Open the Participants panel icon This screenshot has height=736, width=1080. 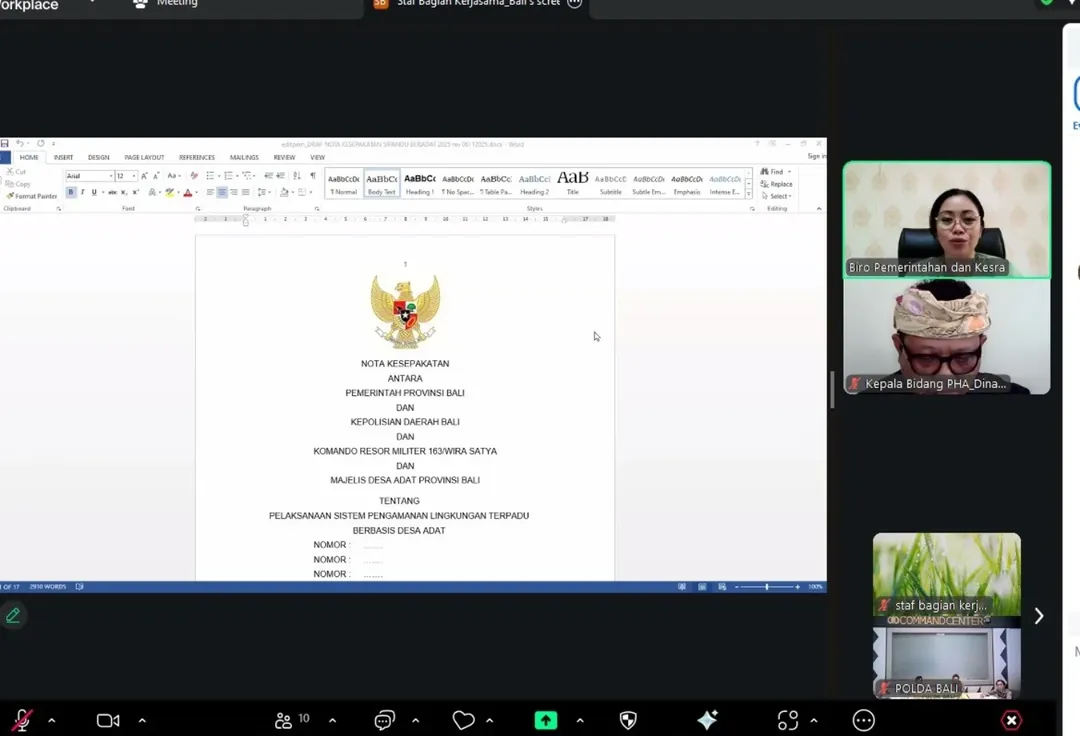click(x=284, y=720)
